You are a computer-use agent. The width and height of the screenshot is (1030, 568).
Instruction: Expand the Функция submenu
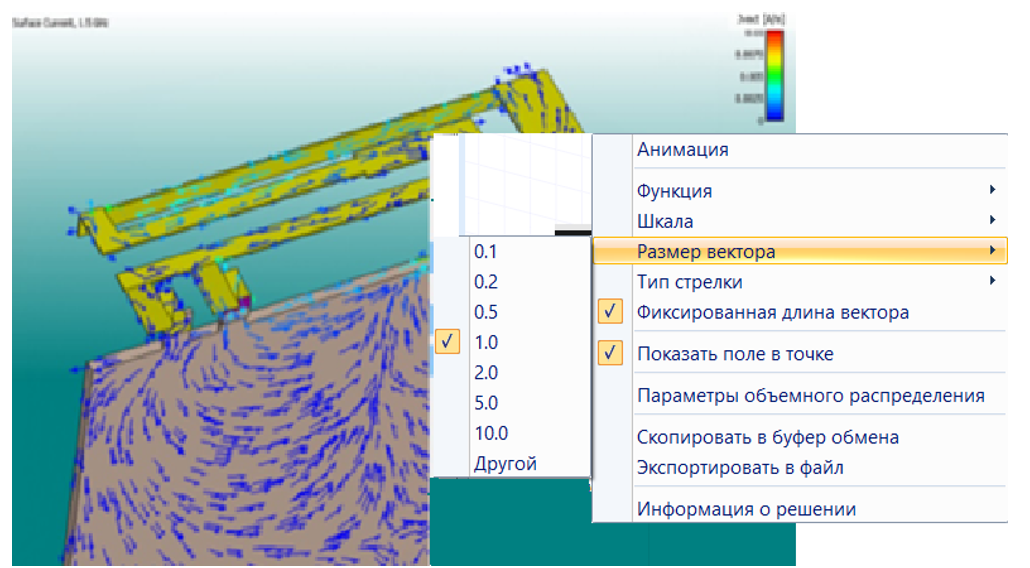[675, 191]
